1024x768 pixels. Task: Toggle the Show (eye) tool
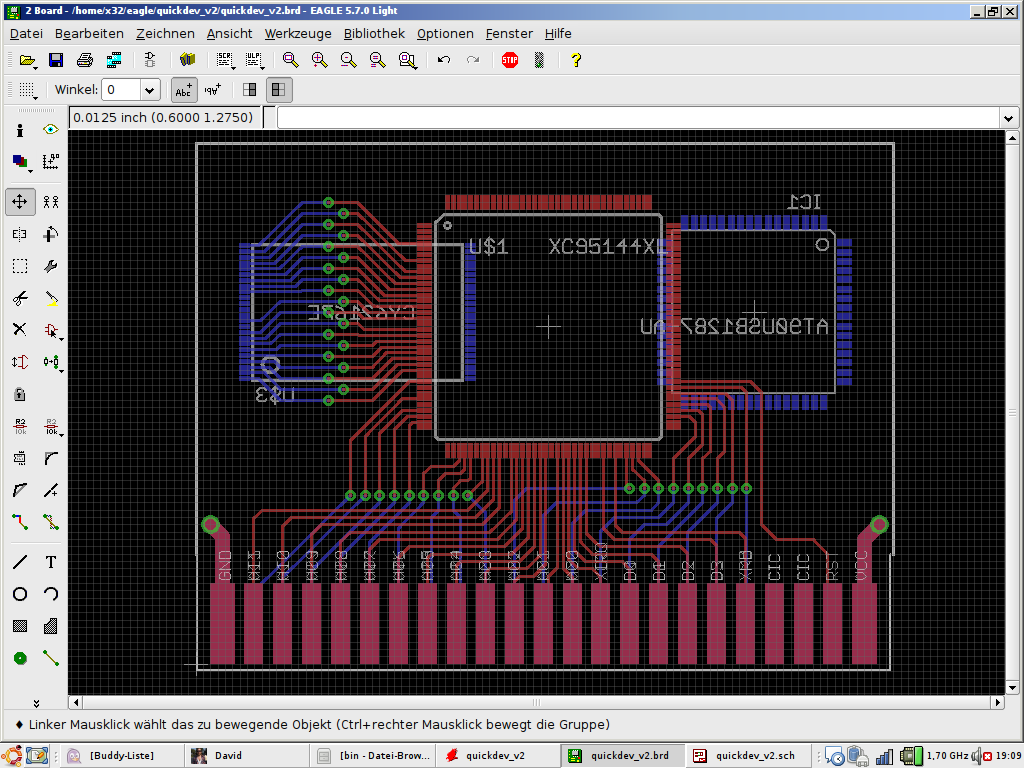51,130
